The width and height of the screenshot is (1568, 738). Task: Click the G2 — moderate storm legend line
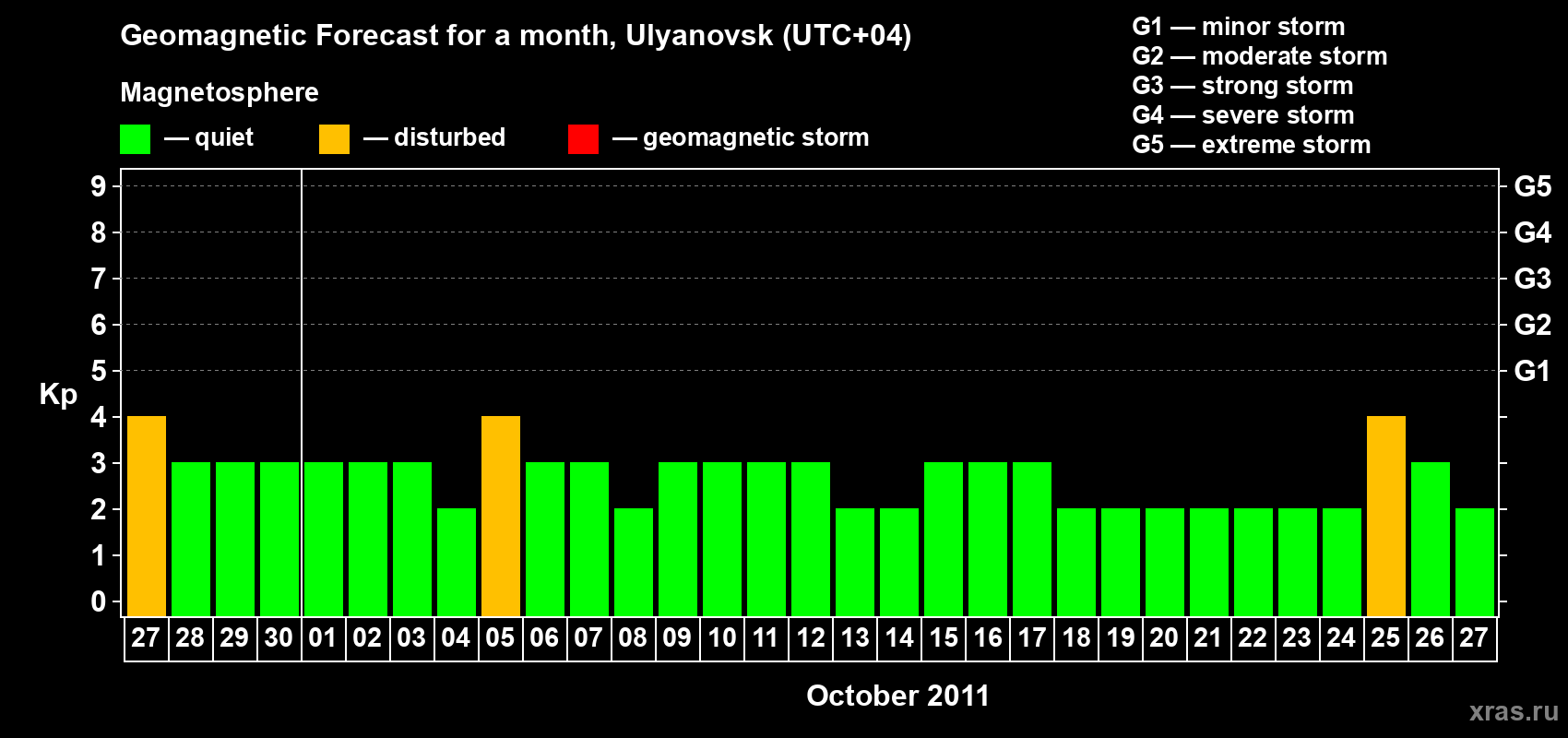click(1260, 56)
